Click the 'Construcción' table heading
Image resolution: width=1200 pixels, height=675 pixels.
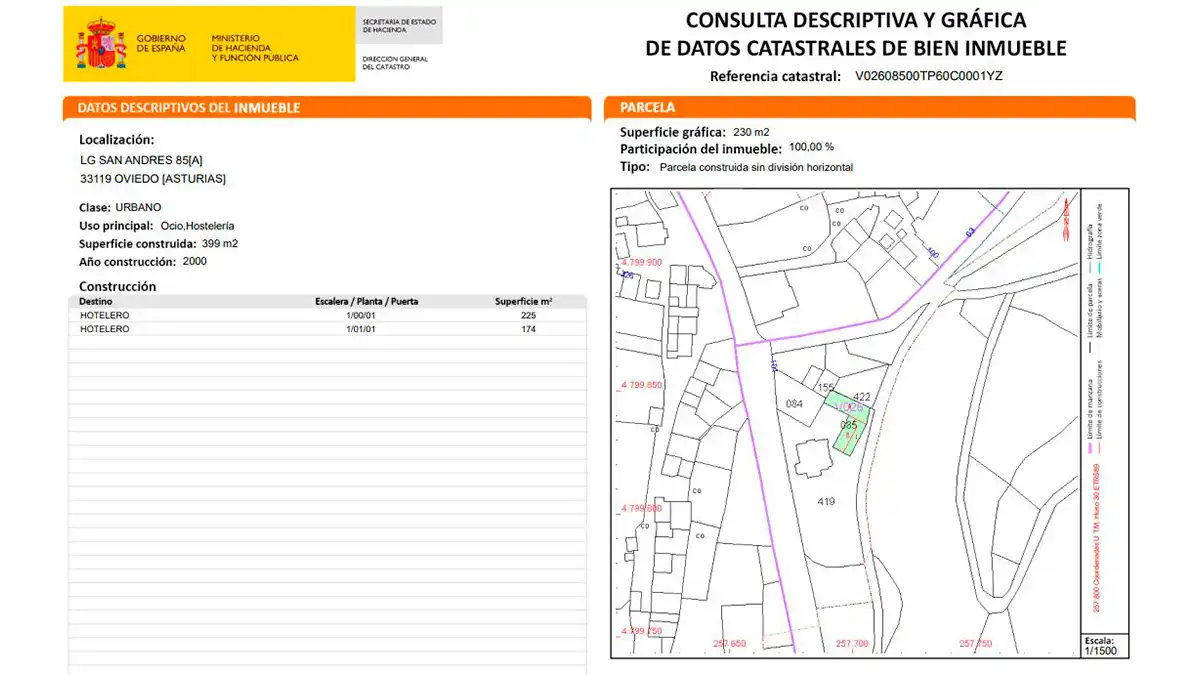click(x=118, y=286)
